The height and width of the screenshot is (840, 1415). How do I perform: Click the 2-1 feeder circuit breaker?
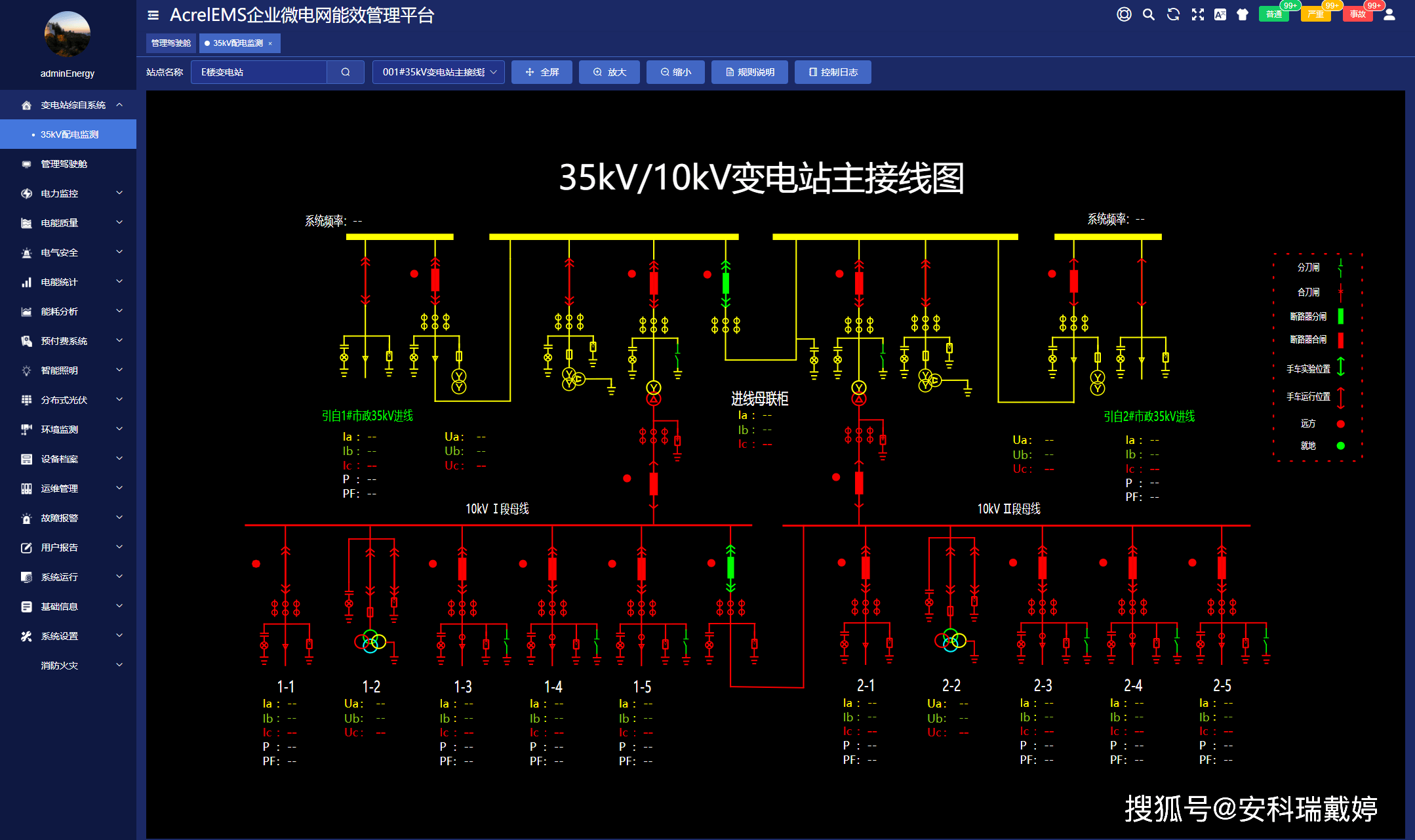tap(866, 567)
